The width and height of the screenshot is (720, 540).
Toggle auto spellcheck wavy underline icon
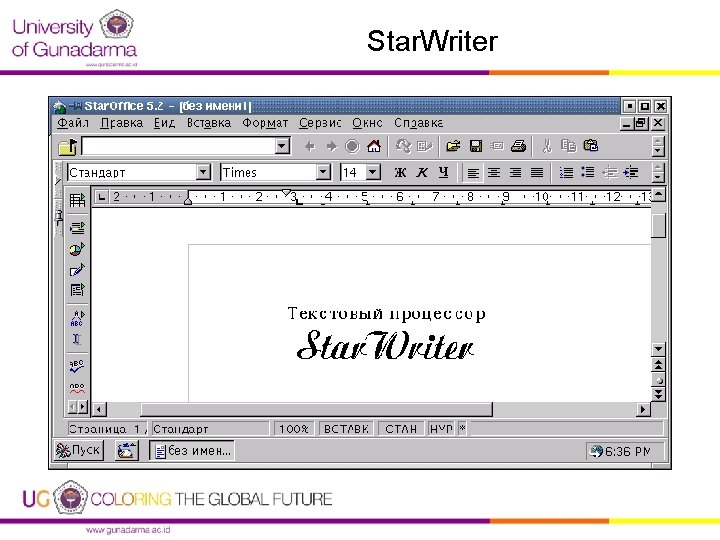[x=77, y=388]
